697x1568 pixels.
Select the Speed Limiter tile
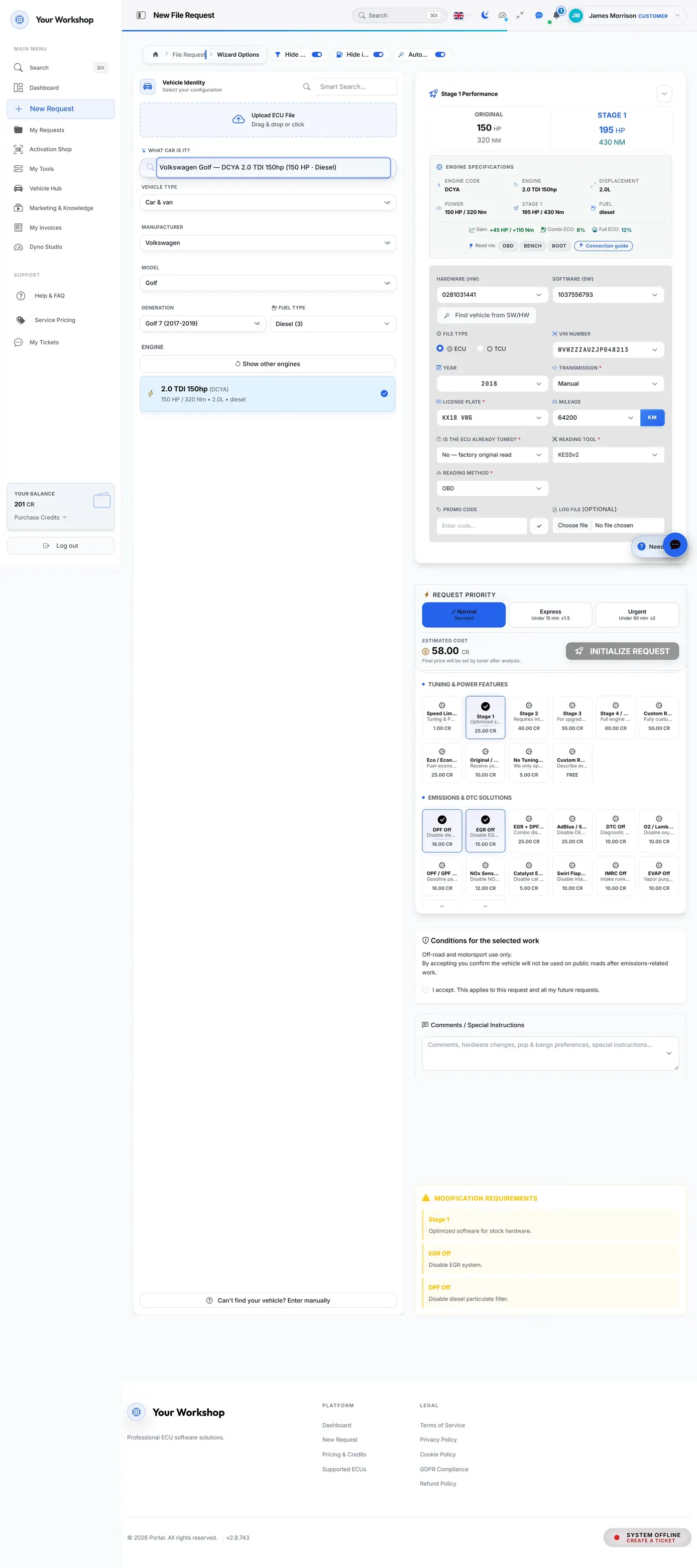click(x=442, y=717)
